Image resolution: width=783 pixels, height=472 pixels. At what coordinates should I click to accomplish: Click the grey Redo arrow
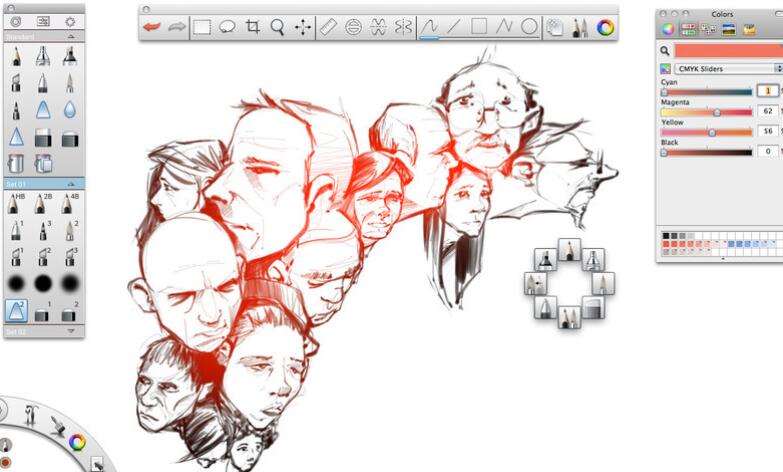coord(177,27)
